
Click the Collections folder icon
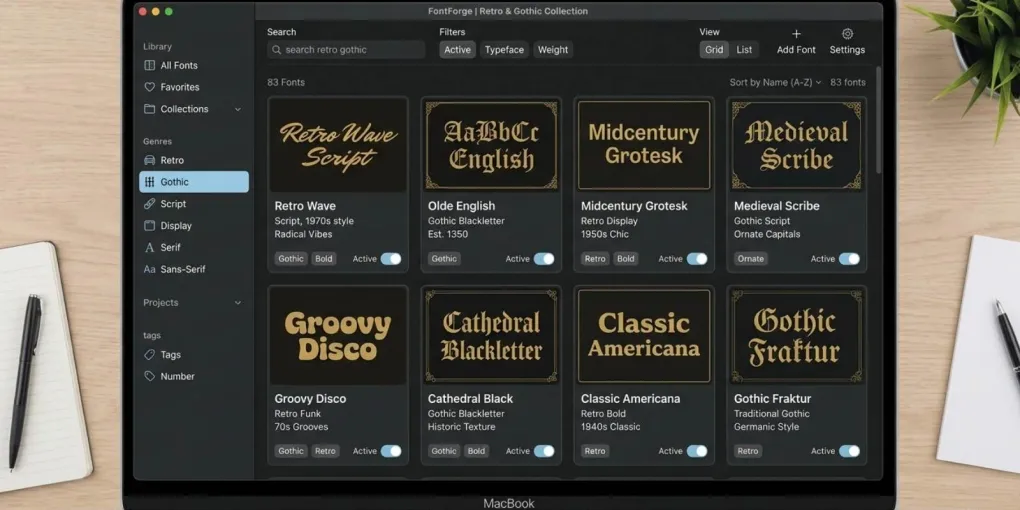(150, 109)
